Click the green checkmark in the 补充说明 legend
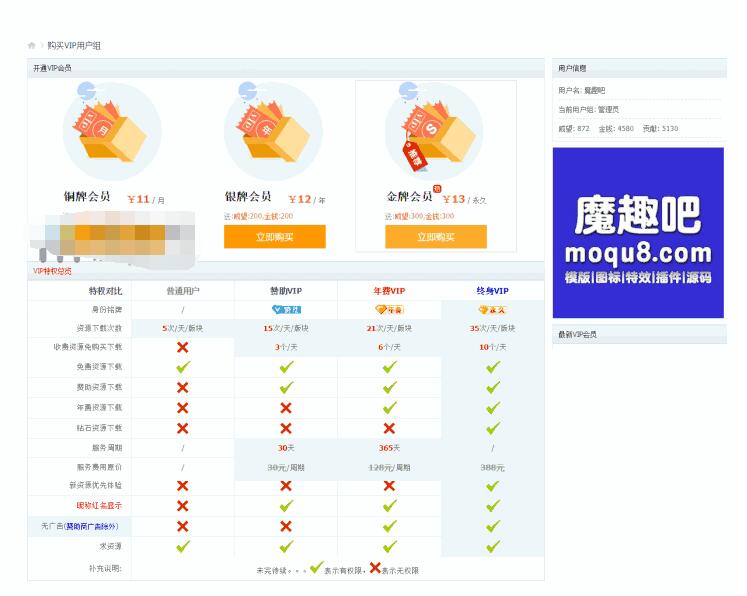747x596 pixels. pyautogui.click(x=317, y=568)
